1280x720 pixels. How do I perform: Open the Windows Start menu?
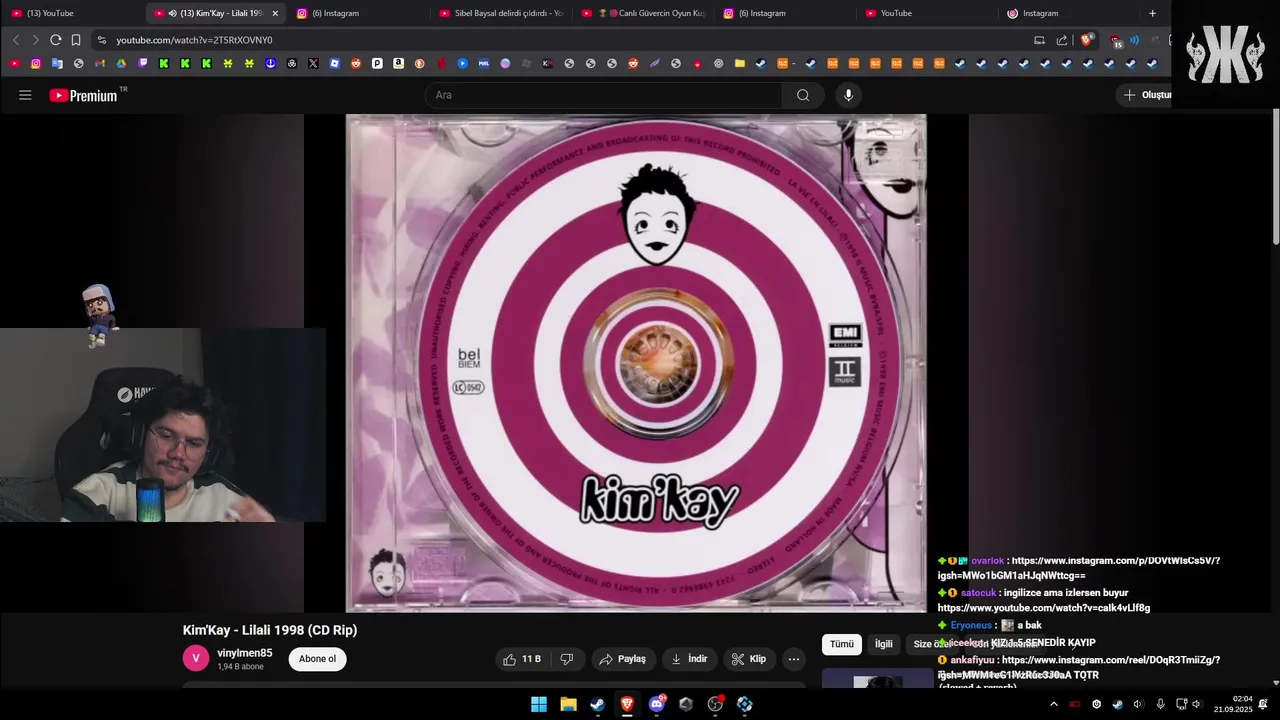tap(539, 704)
